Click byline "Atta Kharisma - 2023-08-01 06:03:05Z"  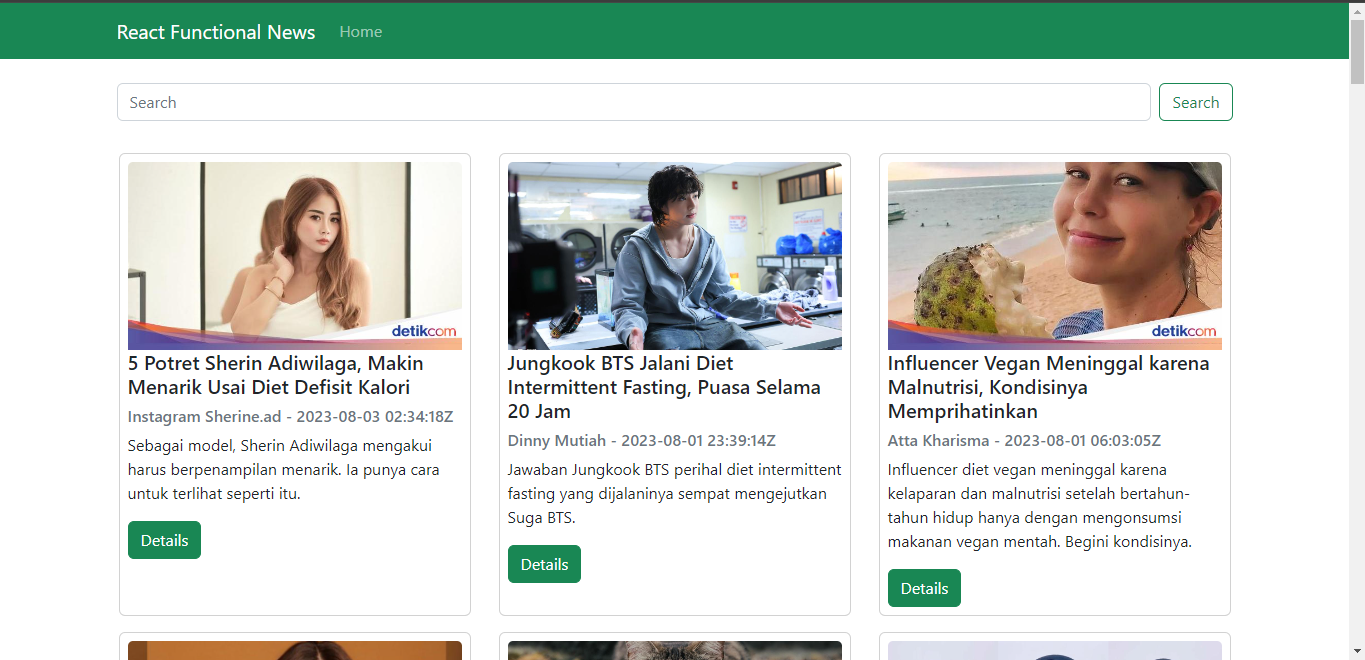[x=1024, y=440]
